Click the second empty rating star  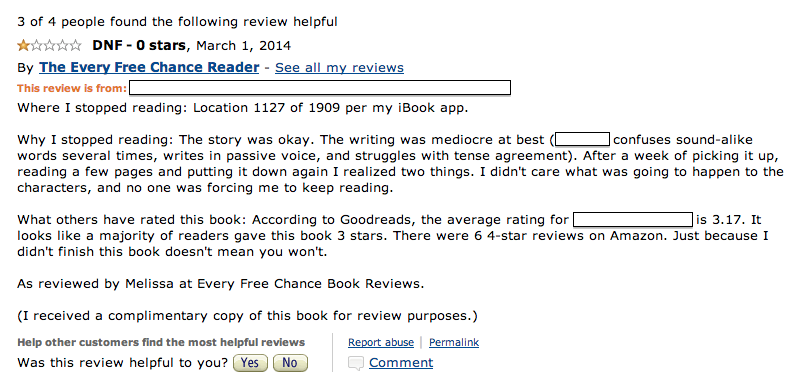pos(36,46)
